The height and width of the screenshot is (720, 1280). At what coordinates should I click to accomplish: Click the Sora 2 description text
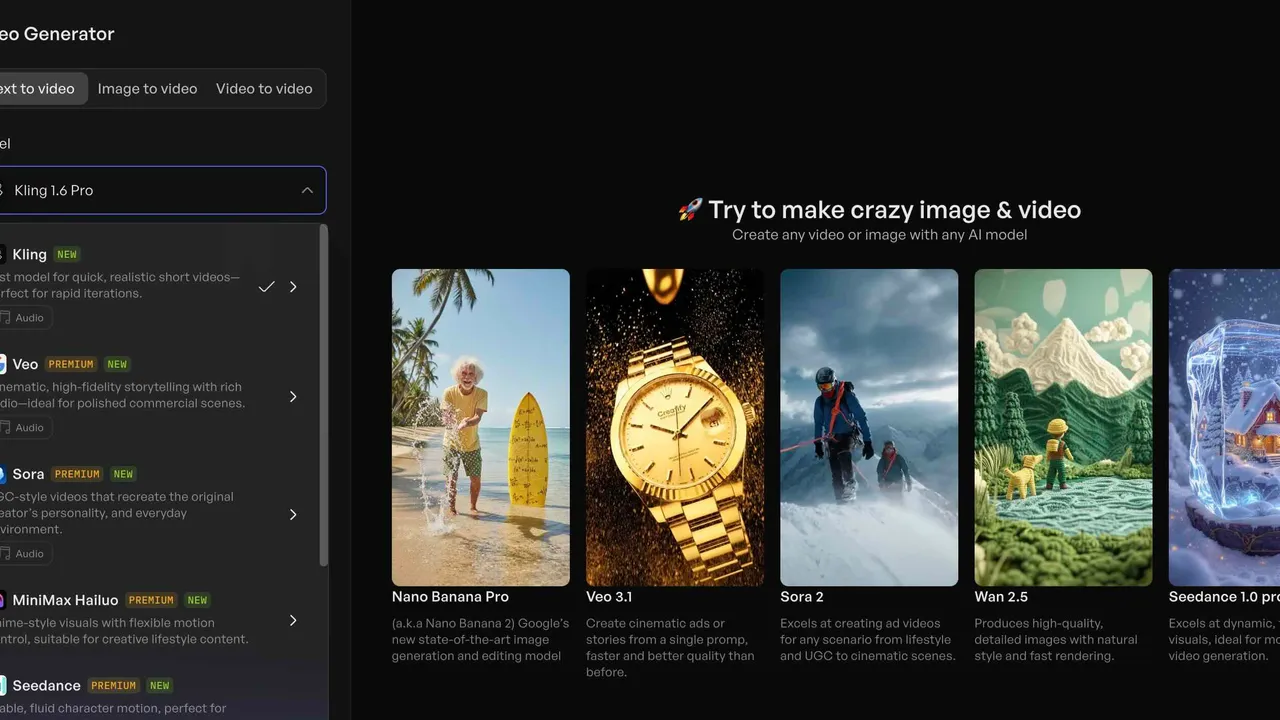[868, 640]
